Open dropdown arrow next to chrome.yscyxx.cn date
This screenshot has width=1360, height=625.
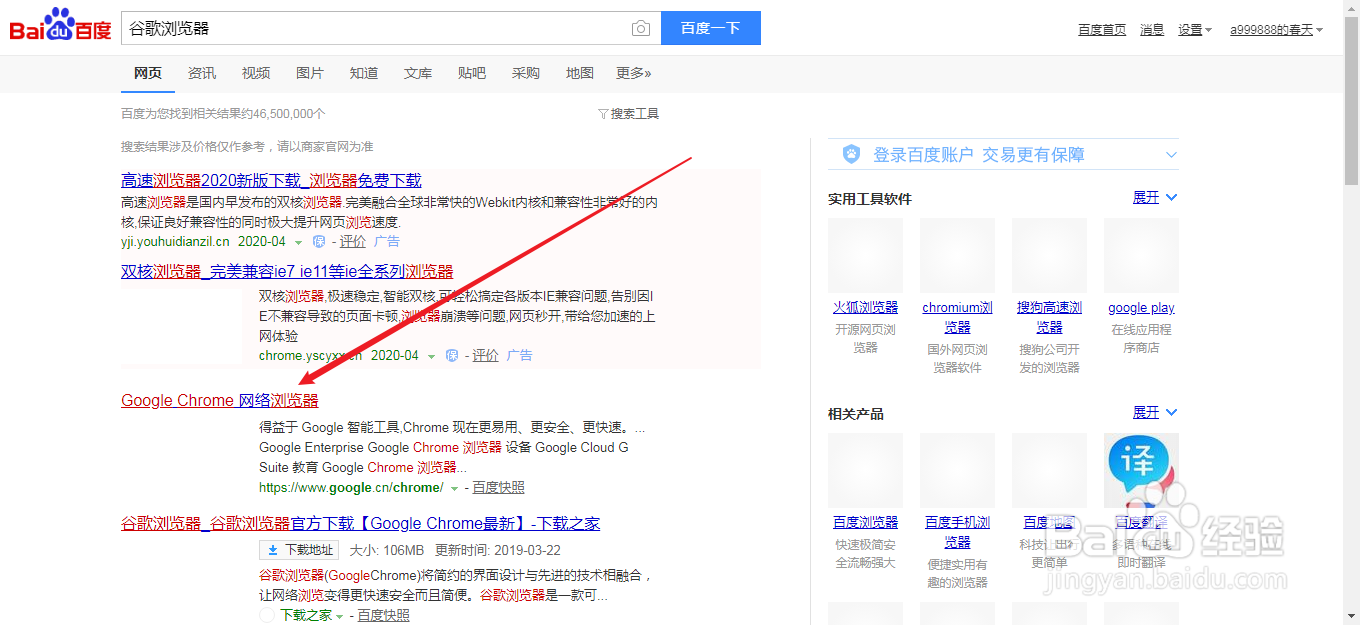pos(431,357)
